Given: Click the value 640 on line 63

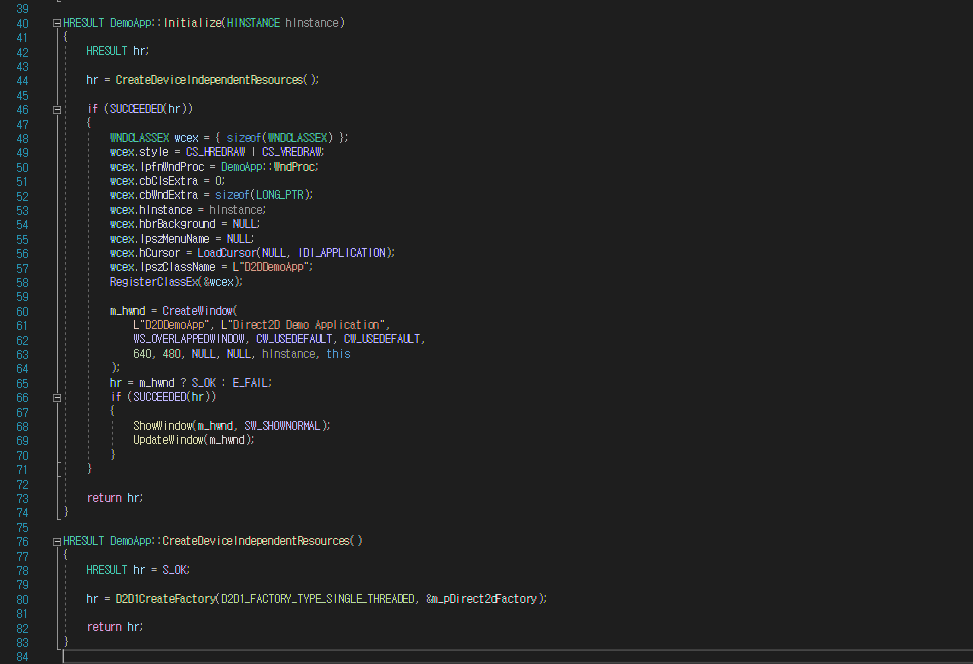Looking at the screenshot, I should tap(141, 354).
